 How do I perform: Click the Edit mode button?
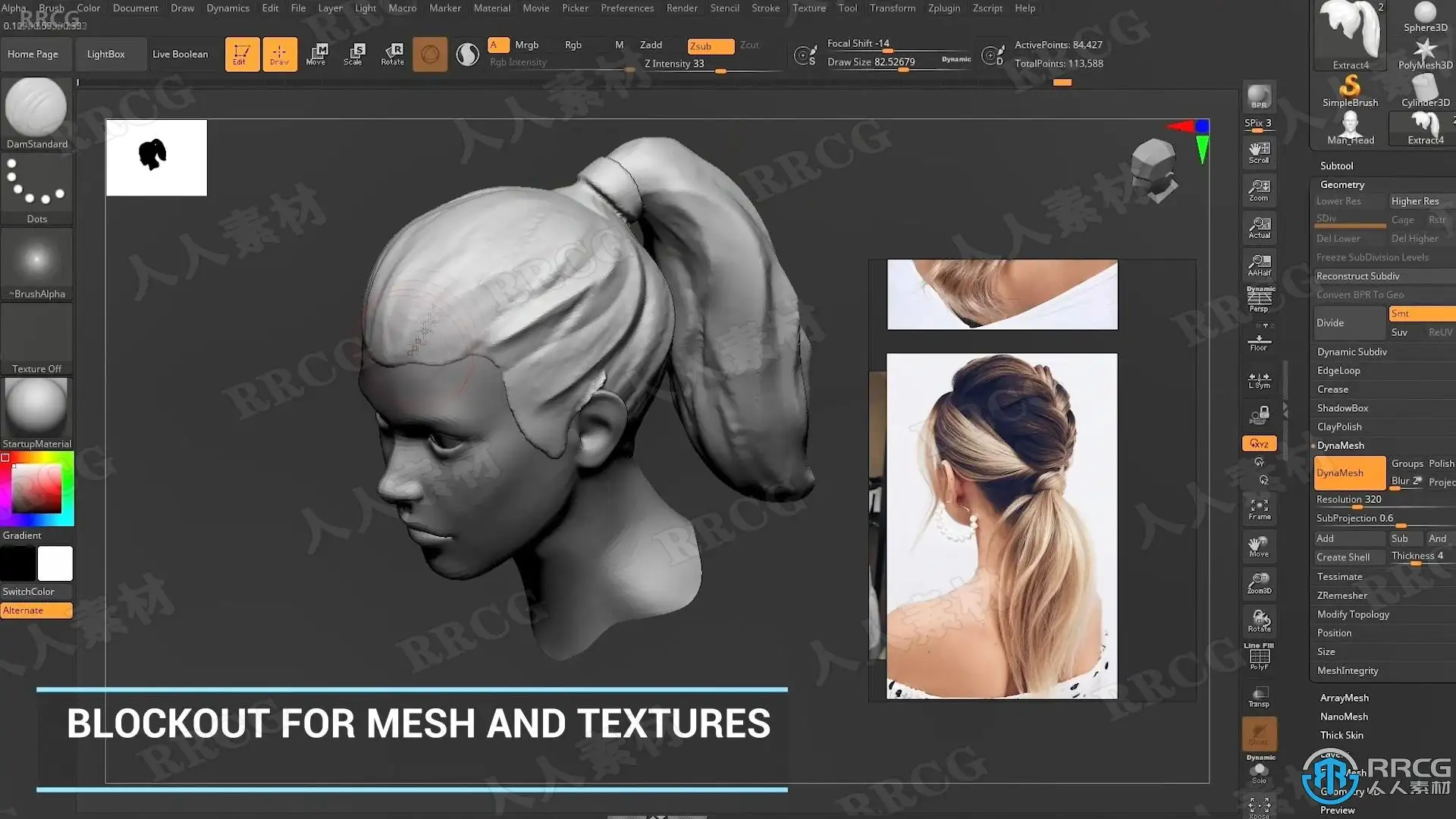pos(241,54)
